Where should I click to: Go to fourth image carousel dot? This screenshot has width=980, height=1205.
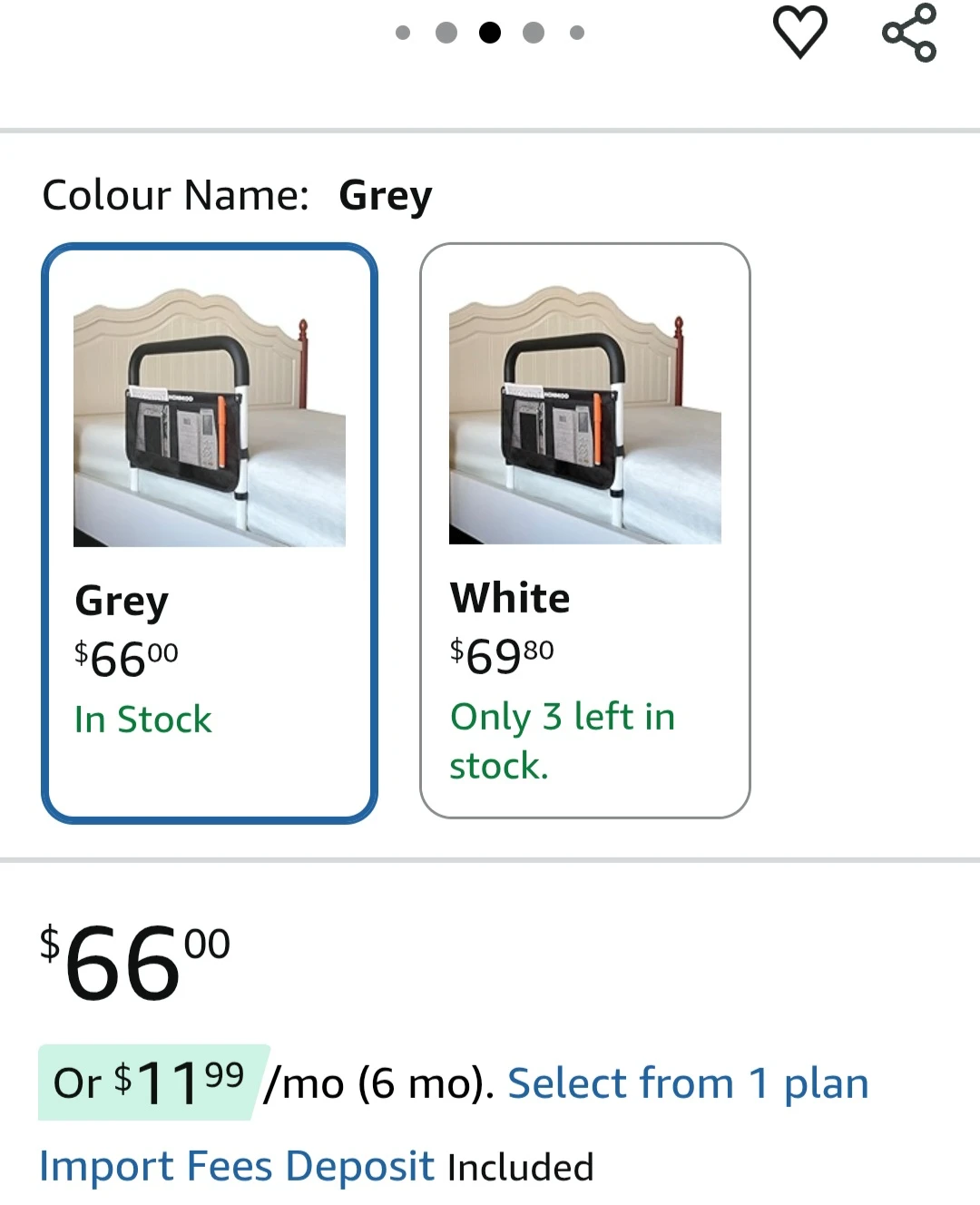(x=534, y=34)
